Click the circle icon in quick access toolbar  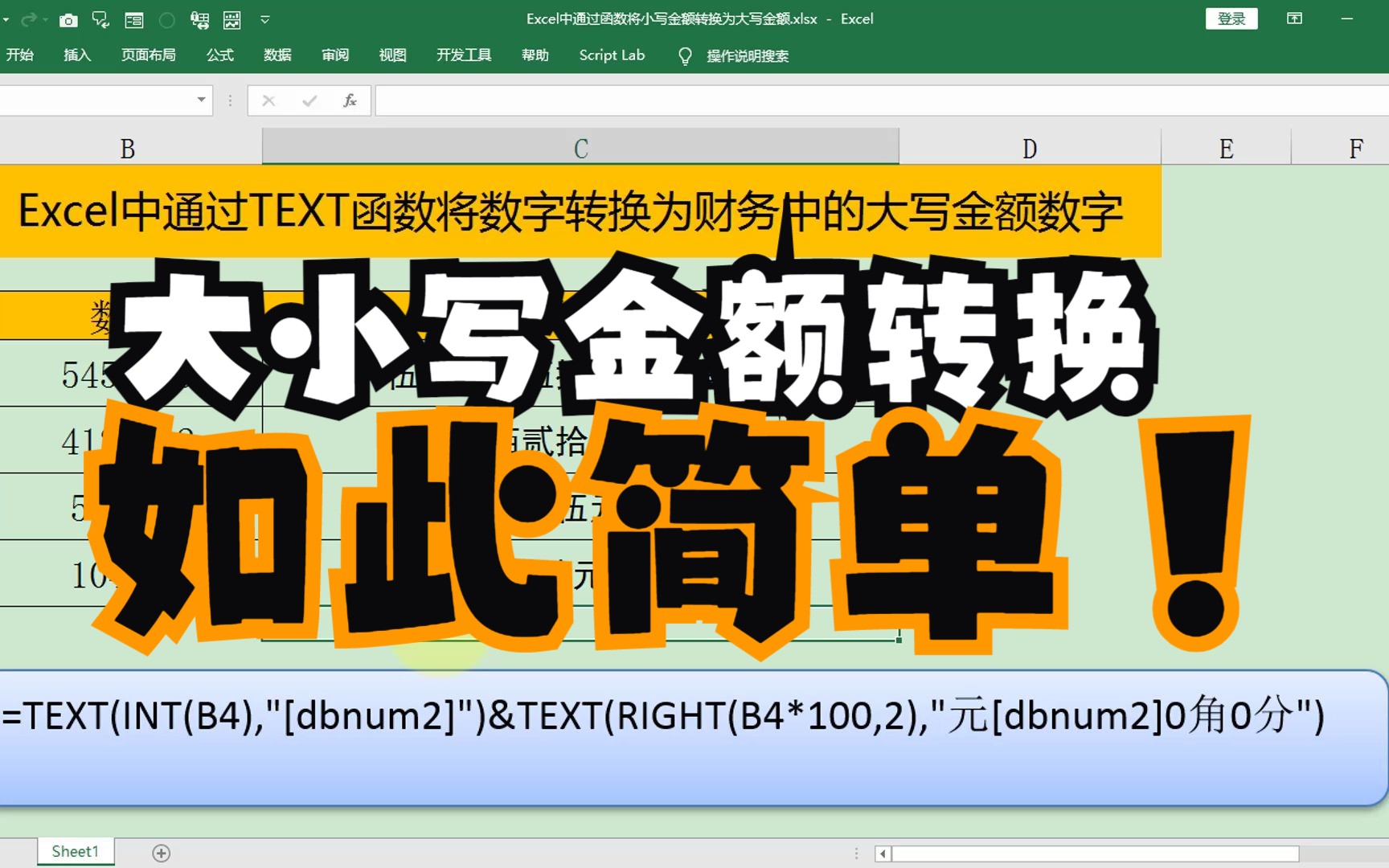click(x=167, y=20)
